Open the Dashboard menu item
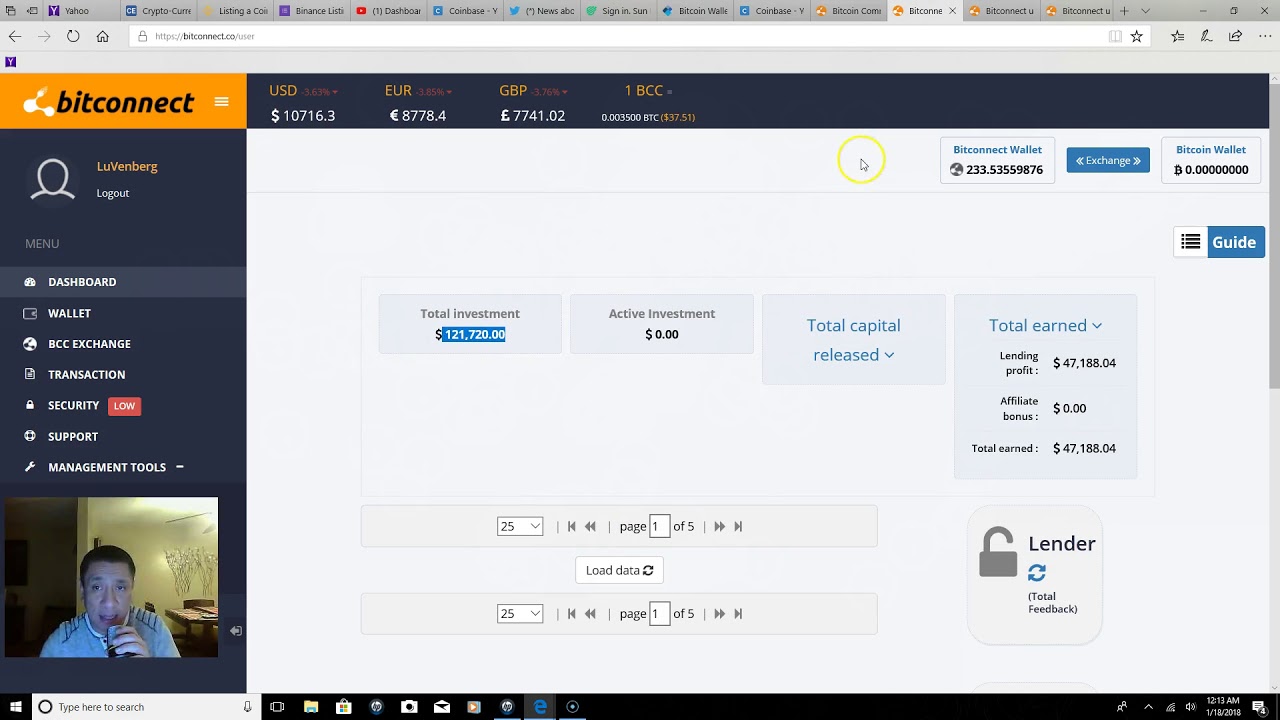This screenshot has height=720, width=1280. pos(82,282)
